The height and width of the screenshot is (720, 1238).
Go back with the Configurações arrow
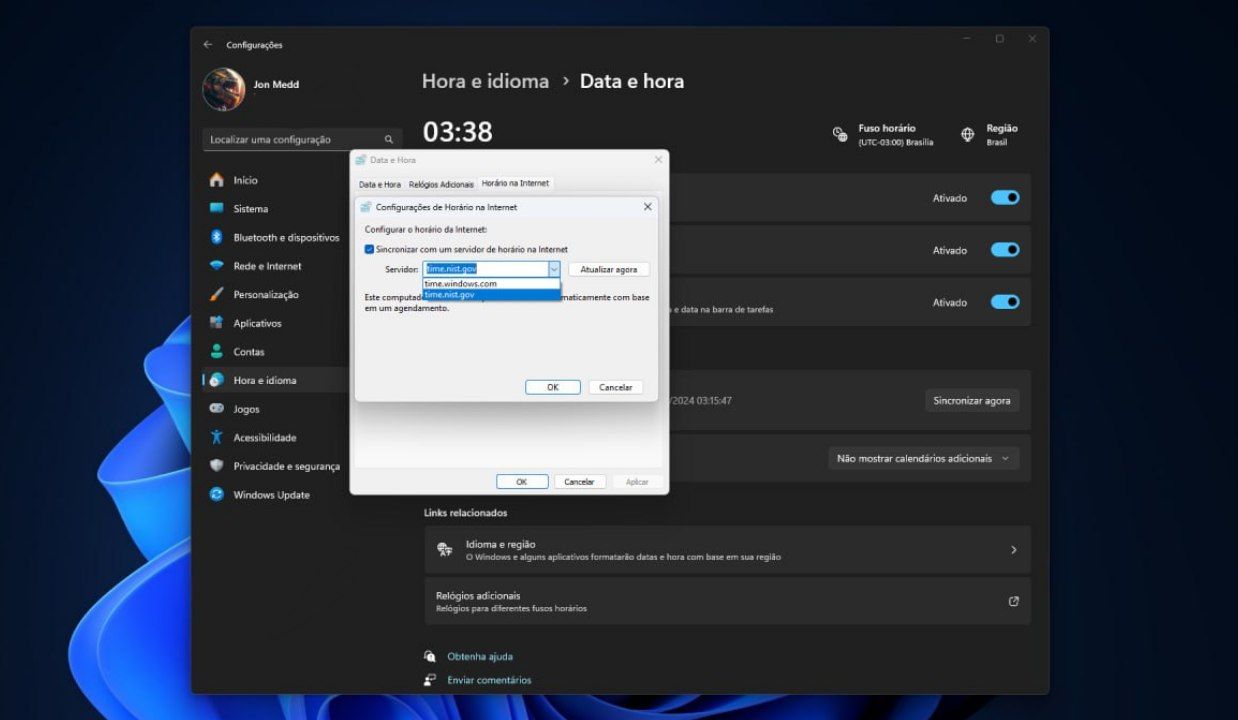click(208, 45)
